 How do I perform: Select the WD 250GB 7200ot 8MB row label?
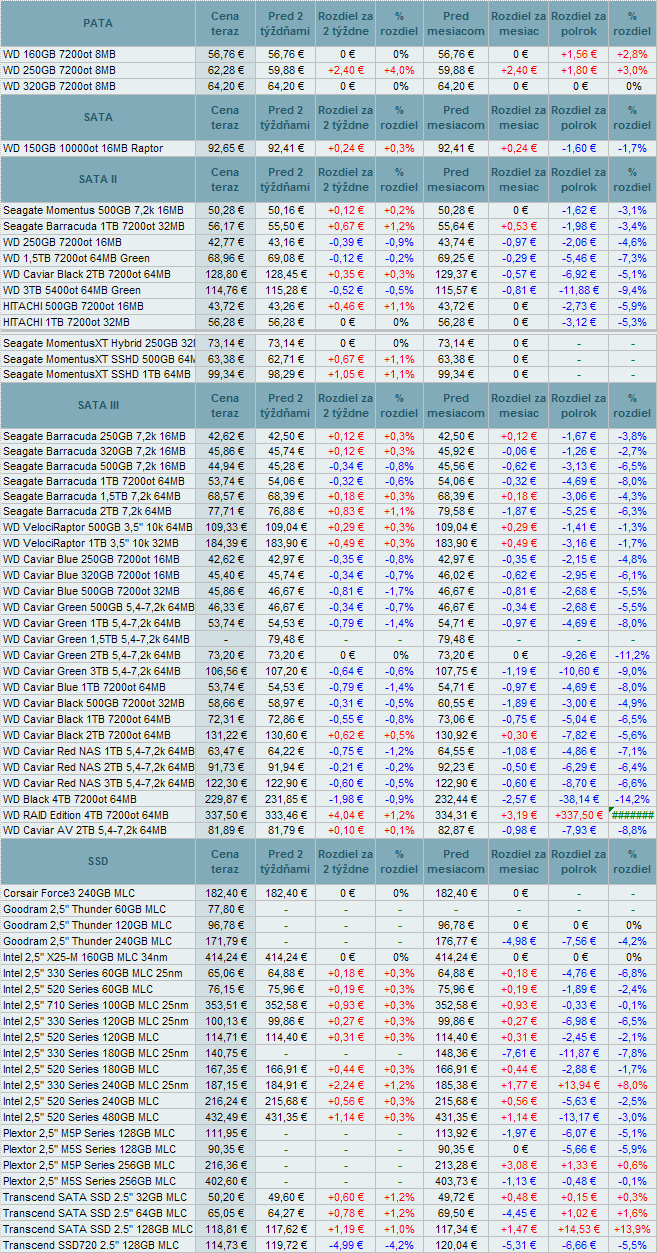point(59,70)
